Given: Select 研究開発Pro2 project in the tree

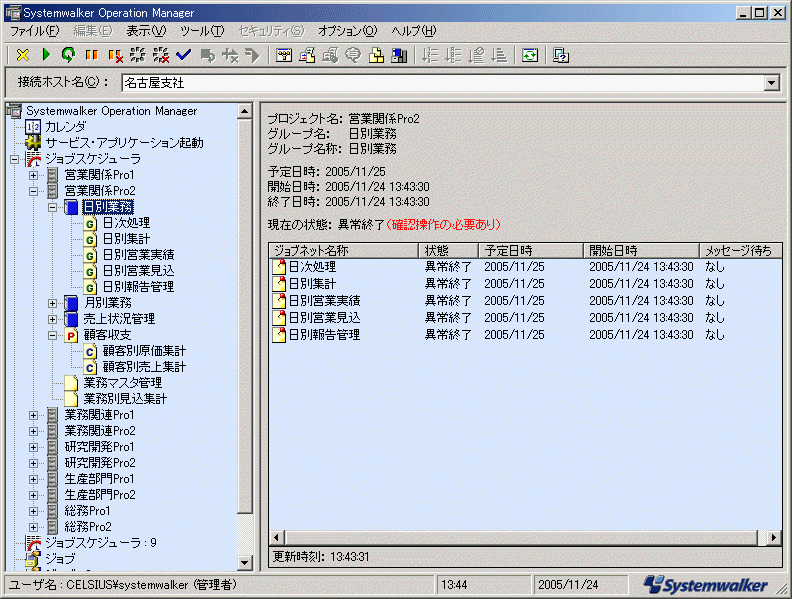Looking at the screenshot, I should click(100, 463).
